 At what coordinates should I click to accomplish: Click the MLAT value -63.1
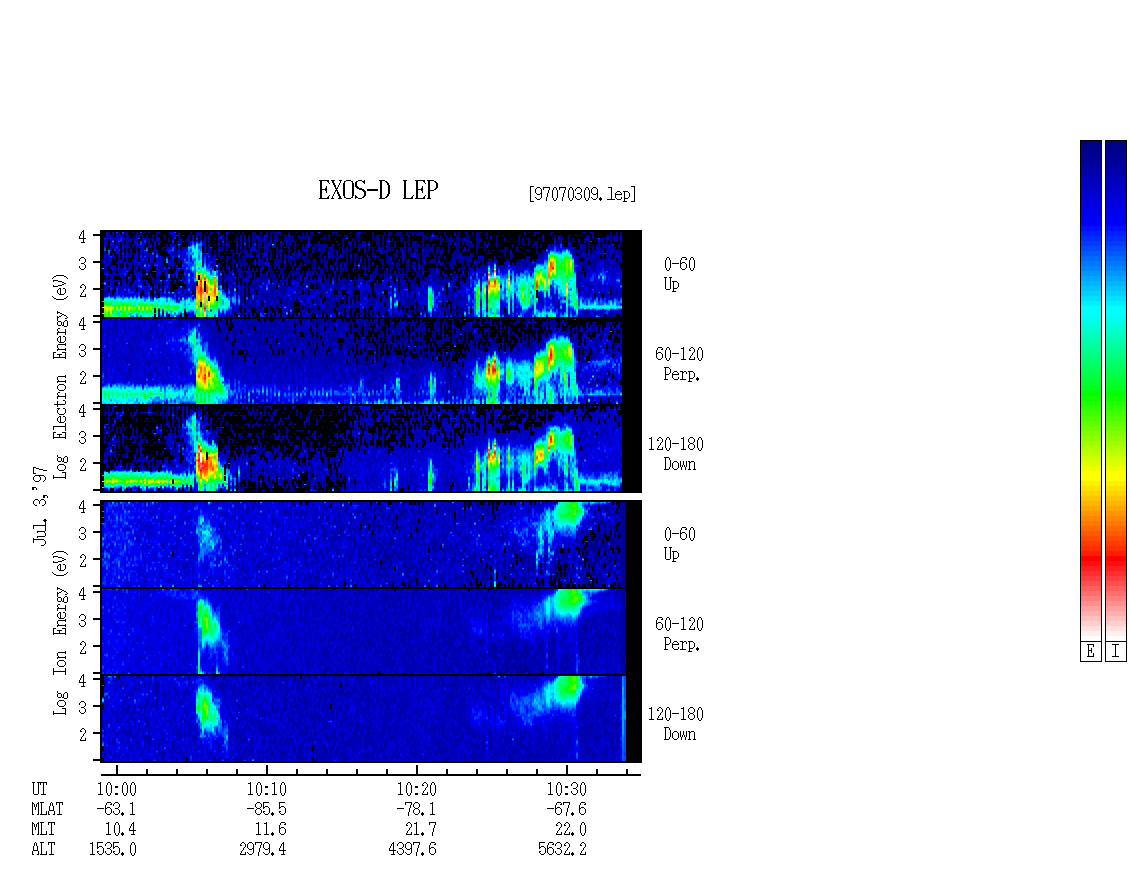[x=116, y=809]
